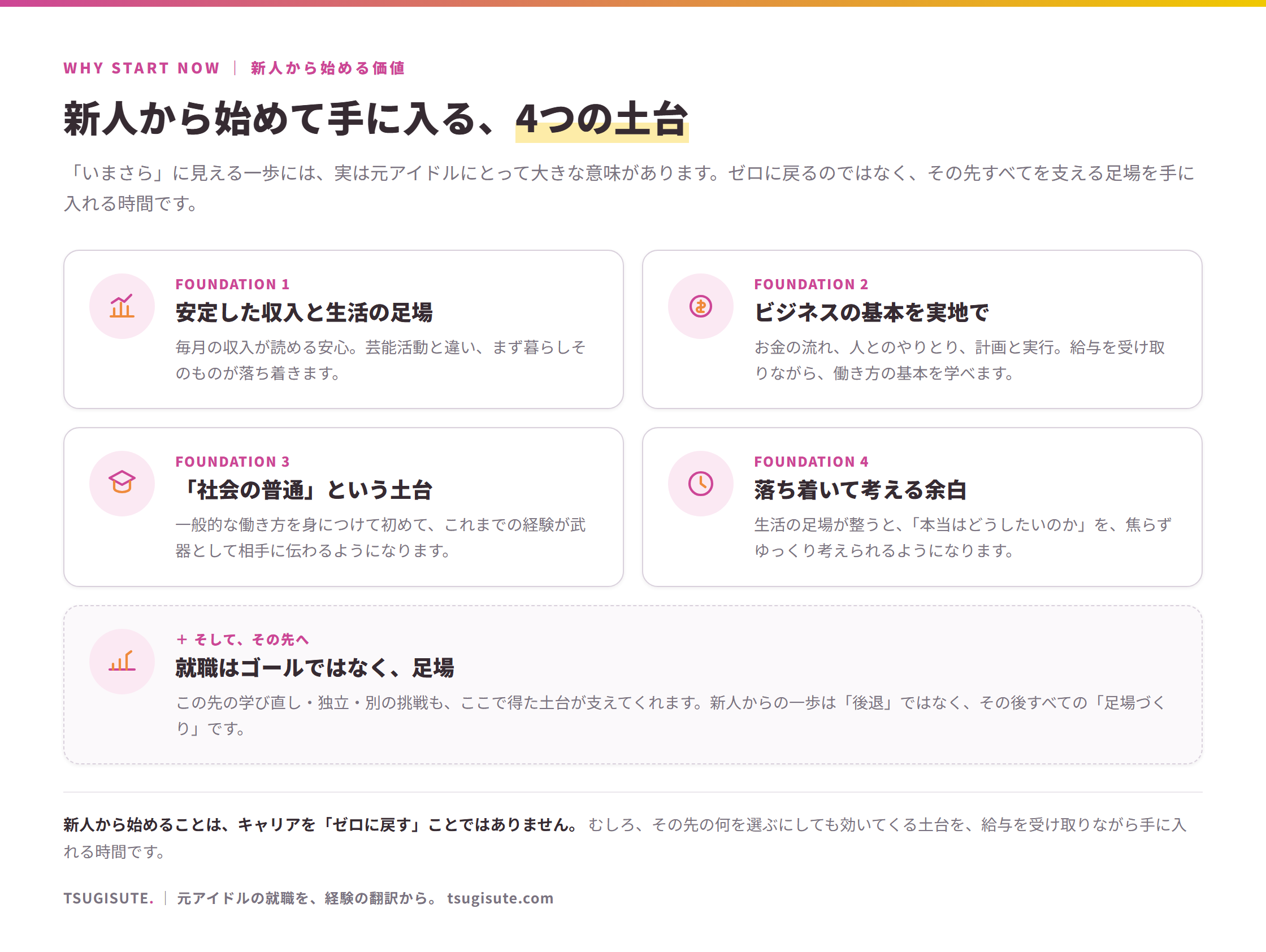The height and width of the screenshot is (952, 1266).
Task: Click the bold sentence 新人から始めることは、キャリアを
Action: (321, 825)
